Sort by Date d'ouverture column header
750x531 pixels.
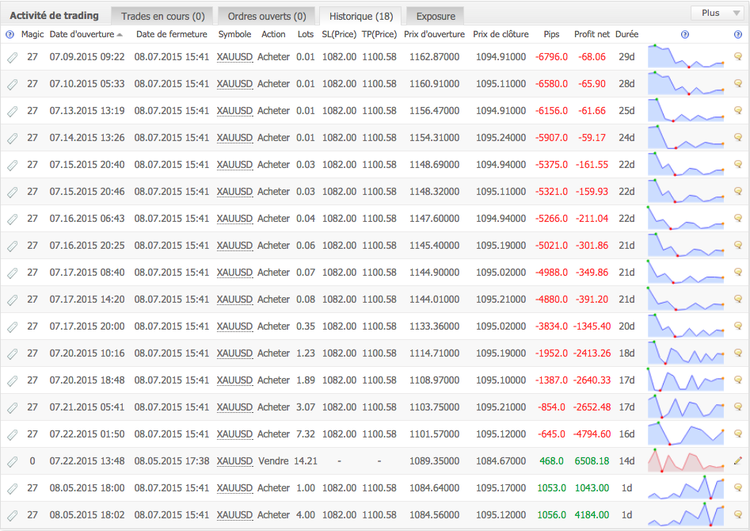click(x=85, y=34)
